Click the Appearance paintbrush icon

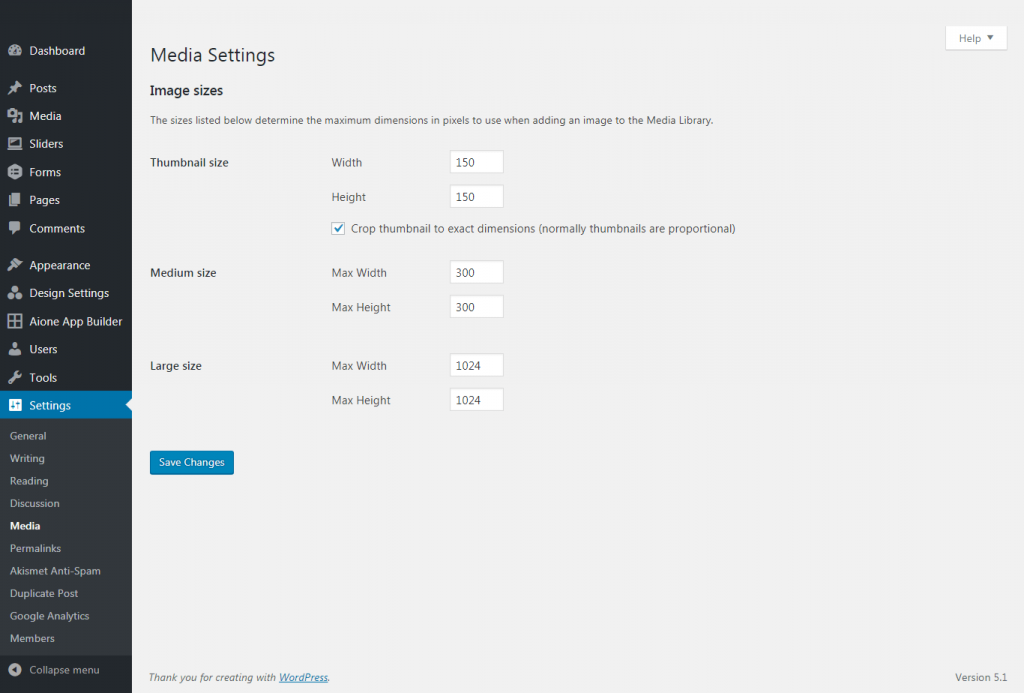[x=14, y=265]
